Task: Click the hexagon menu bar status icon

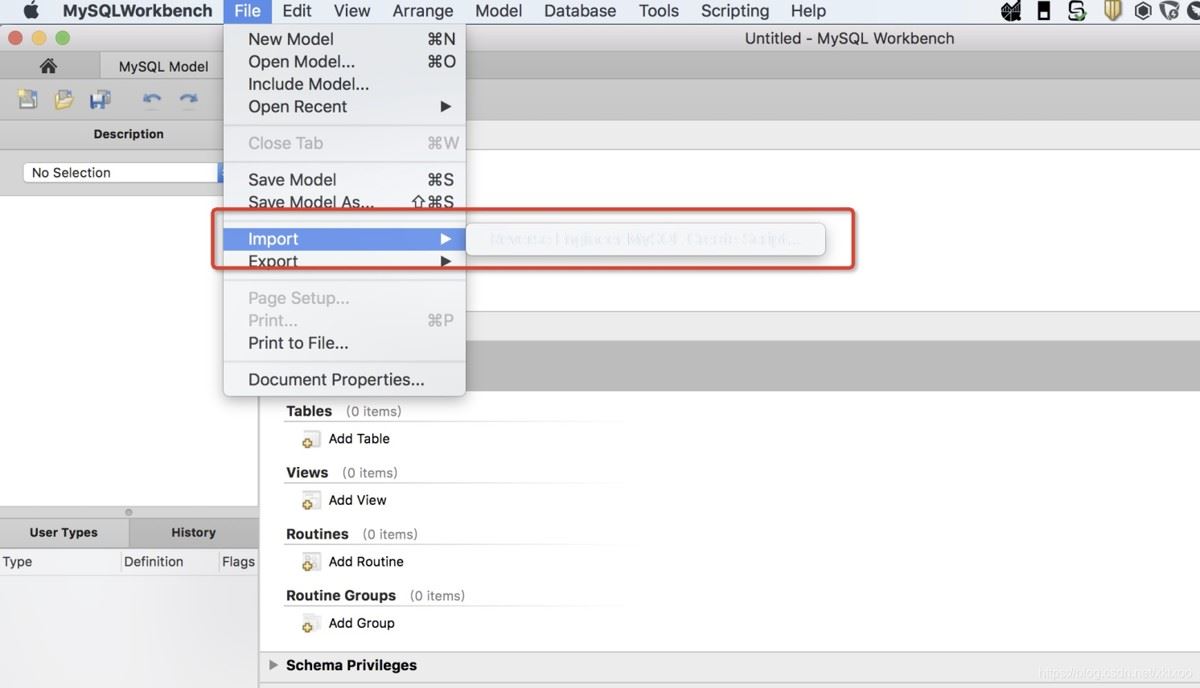Action: pos(1142,11)
